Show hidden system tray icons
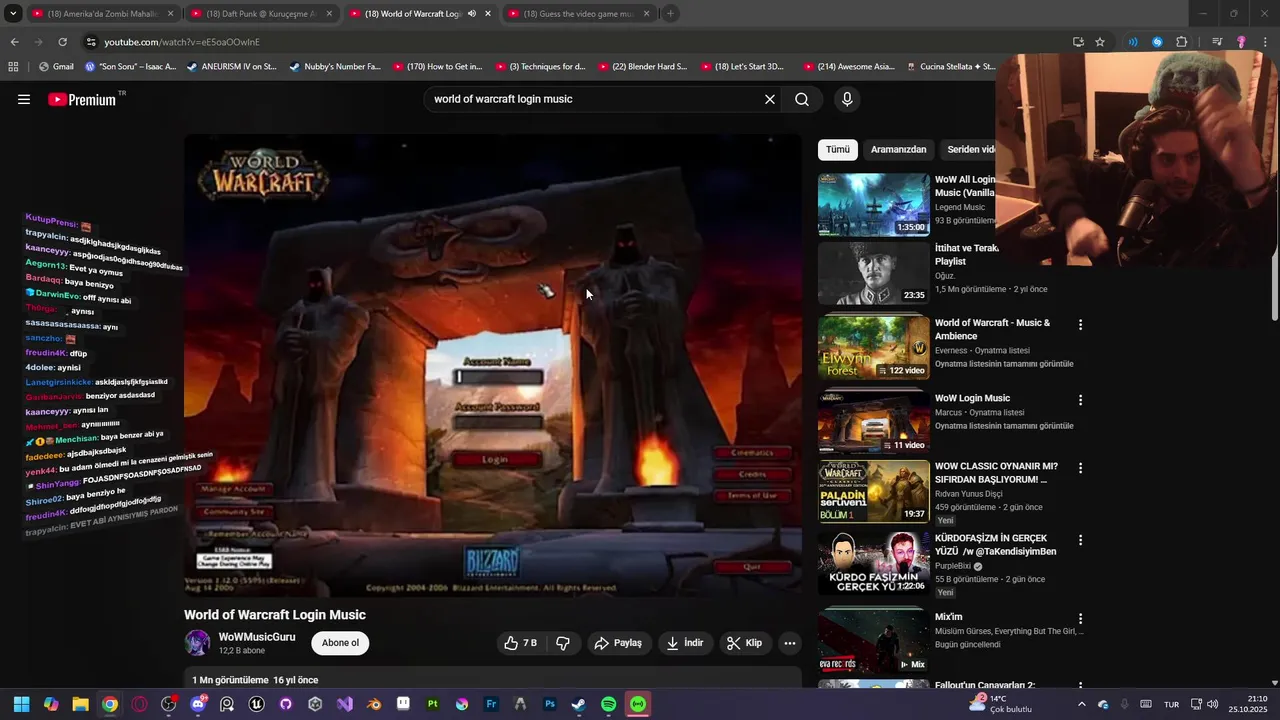 pyautogui.click(x=1081, y=704)
